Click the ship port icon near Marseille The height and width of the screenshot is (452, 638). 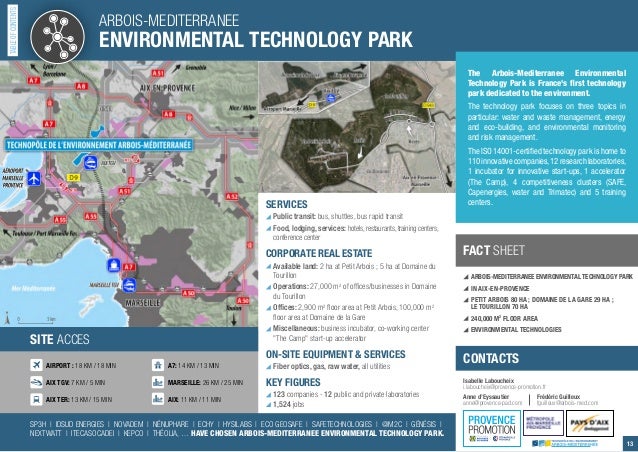click(114, 265)
